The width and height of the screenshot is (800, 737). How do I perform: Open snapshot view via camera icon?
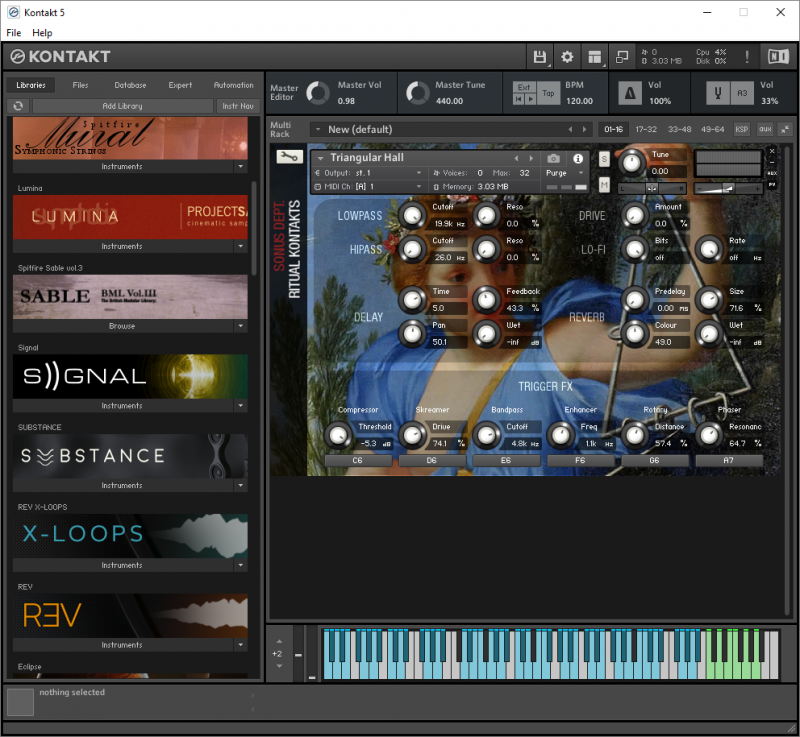pyautogui.click(x=554, y=159)
